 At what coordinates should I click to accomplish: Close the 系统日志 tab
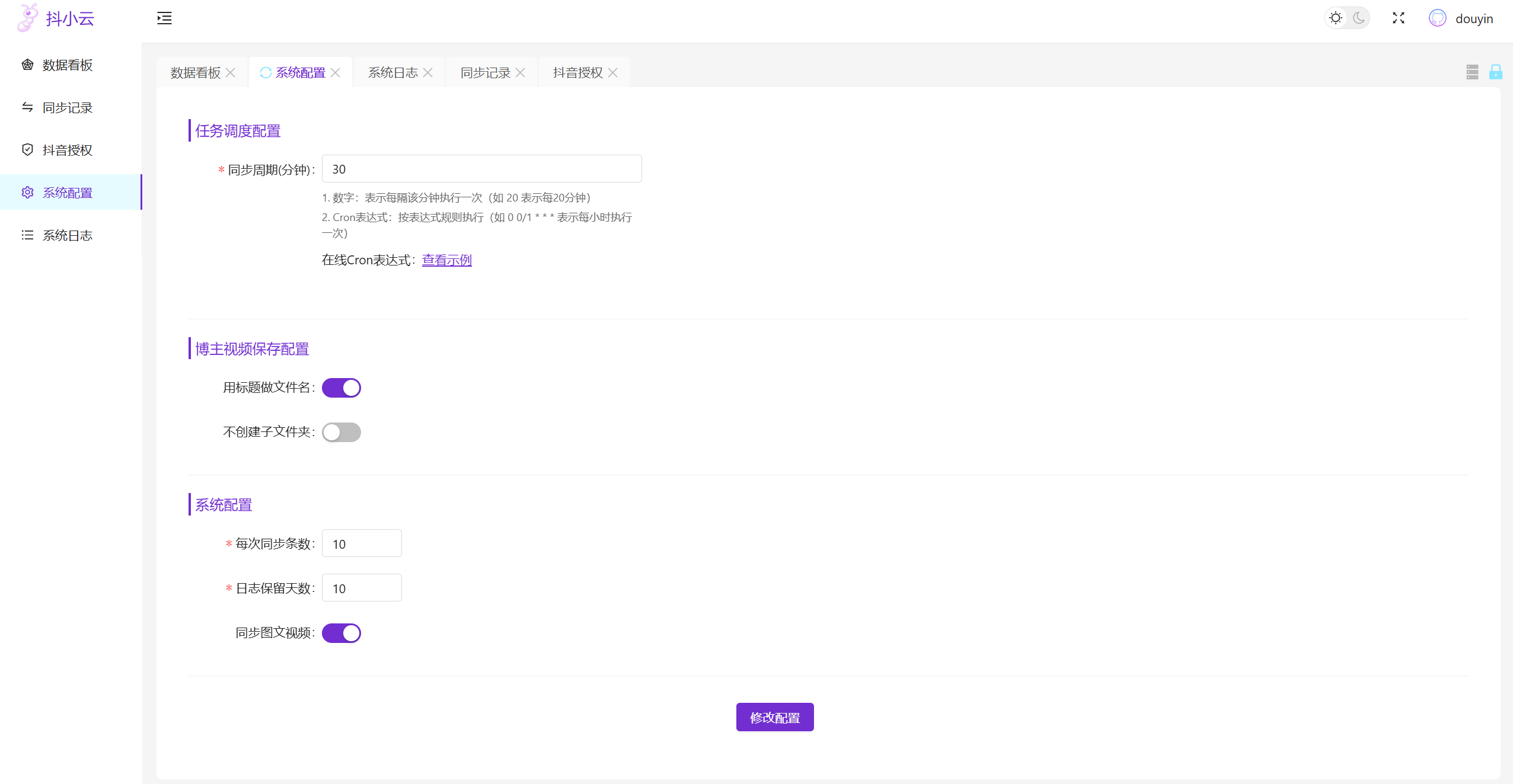tap(428, 73)
